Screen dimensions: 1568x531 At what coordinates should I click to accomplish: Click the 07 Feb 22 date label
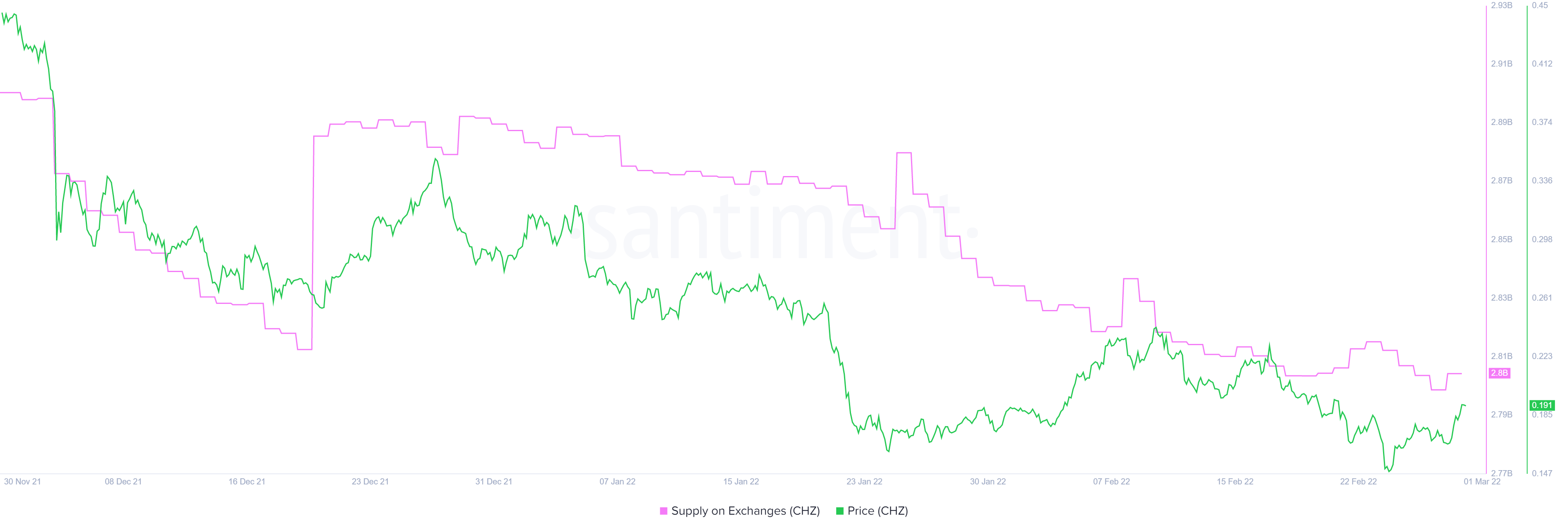click(x=1111, y=482)
